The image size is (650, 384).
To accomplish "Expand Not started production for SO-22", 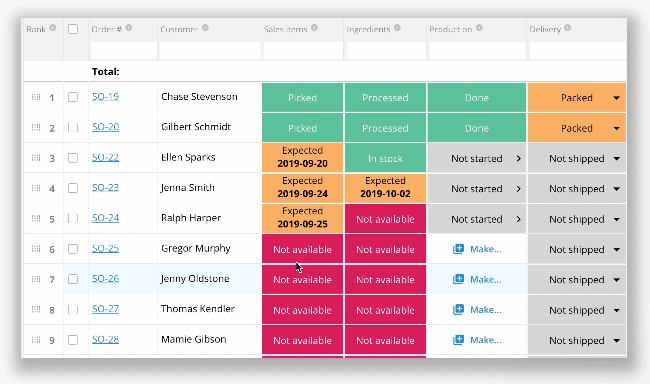I will (x=519, y=158).
